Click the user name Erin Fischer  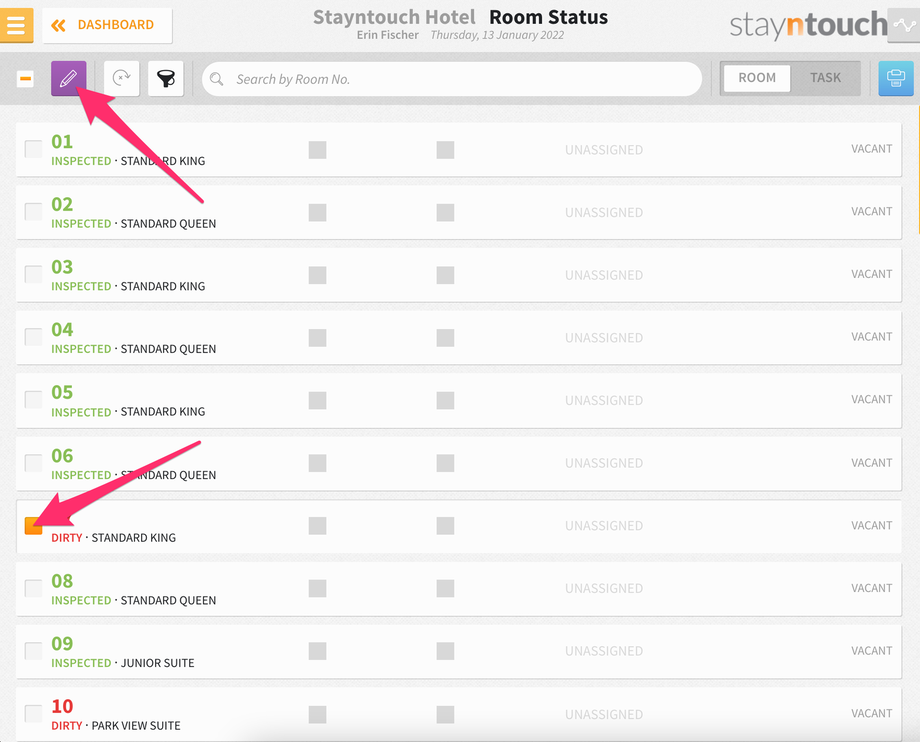pyautogui.click(x=387, y=35)
